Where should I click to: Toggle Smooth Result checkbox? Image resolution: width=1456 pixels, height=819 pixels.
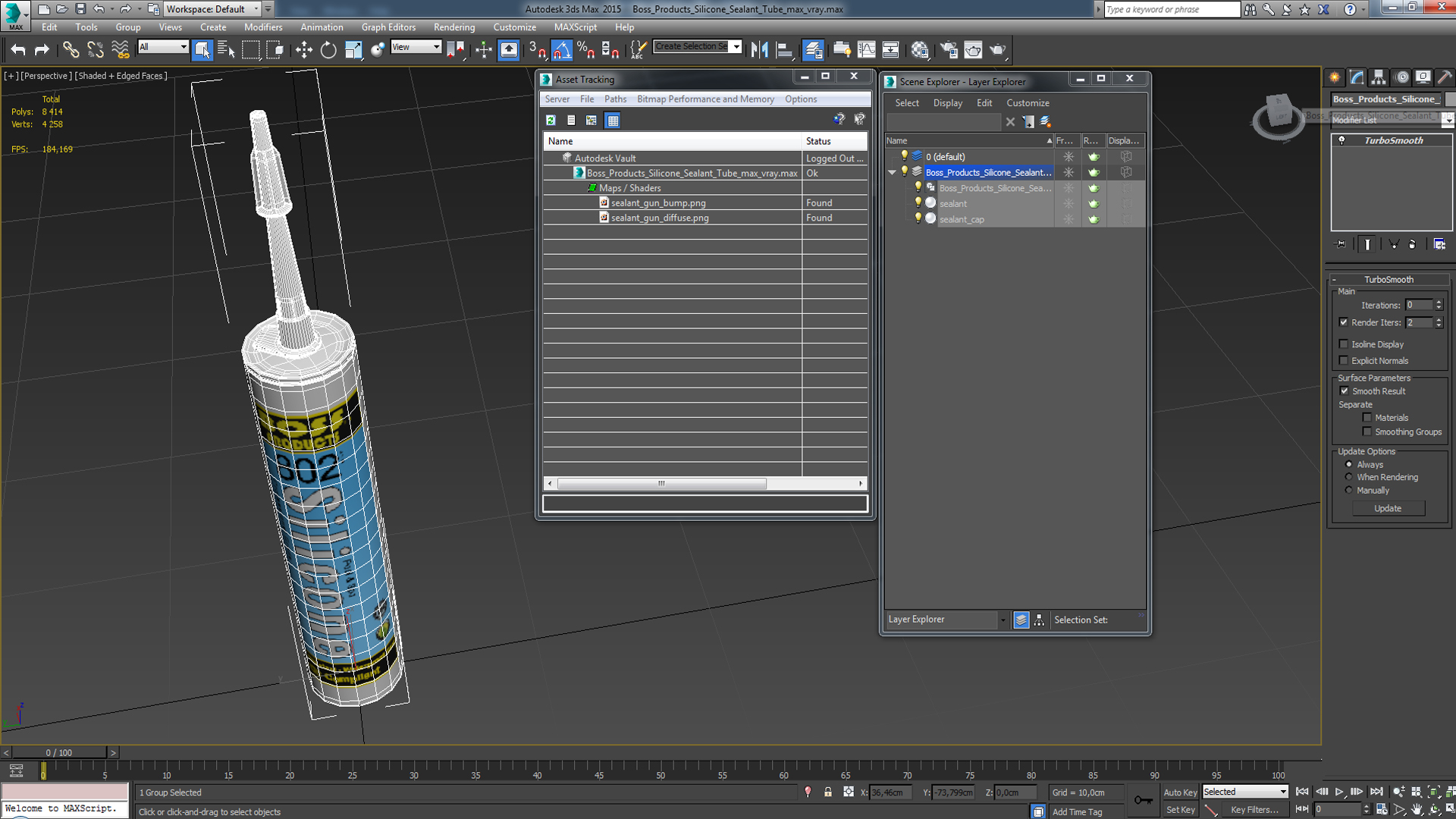point(1344,391)
